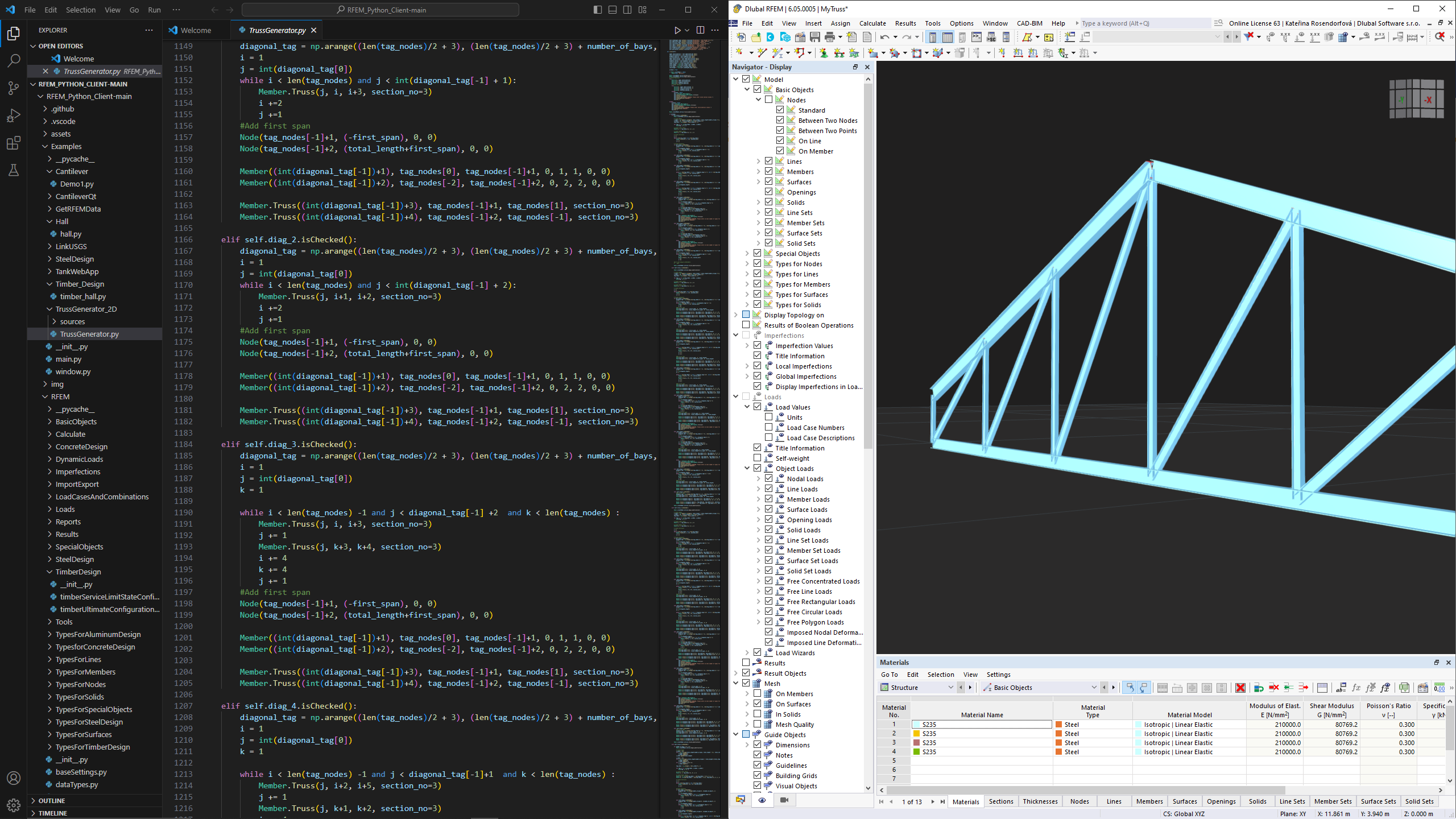The width and height of the screenshot is (1456, 819).
Task: Open the Results menu in RFEM toolbar
Action: [x=905, y=22]
